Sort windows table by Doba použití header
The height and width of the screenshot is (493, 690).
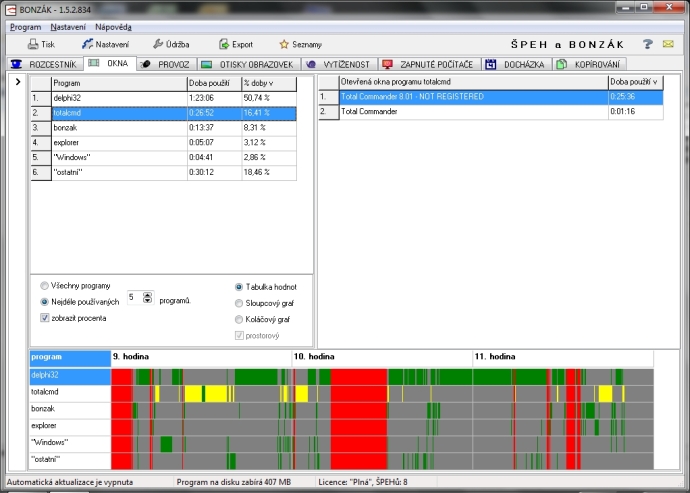pyautogui.click(x=635, y=82)
